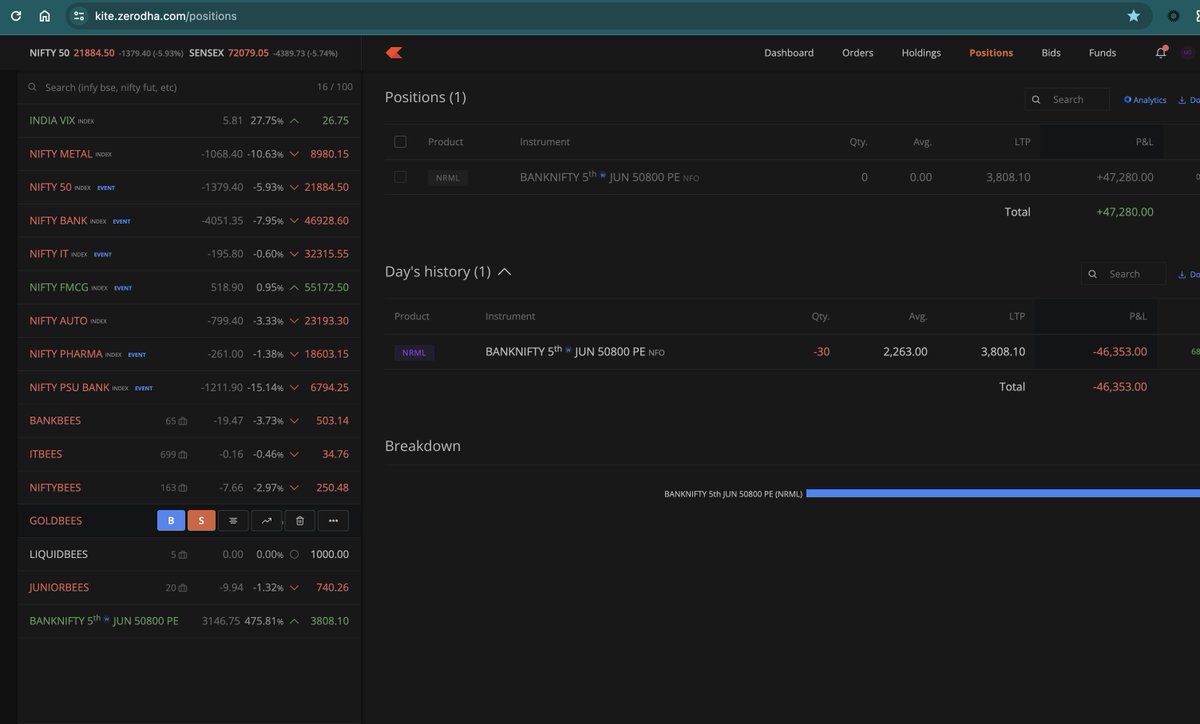Click holdings briefcase icon on LIQUIDBEES row
1200x724 pixels.
tap(183, 555)
